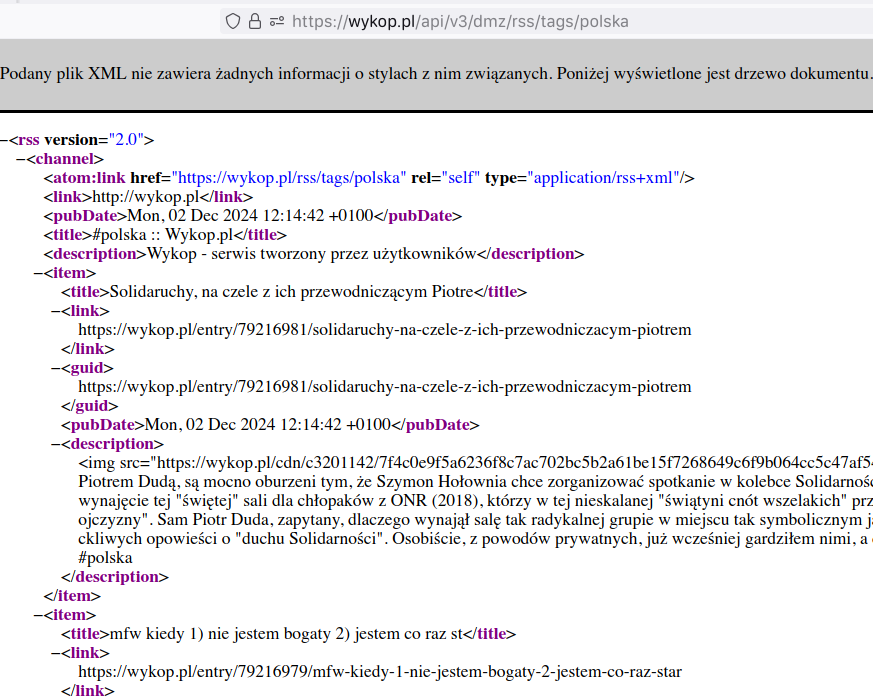
Task: Click the wykop.pl URL in address bar
Action: pos(460,21)
